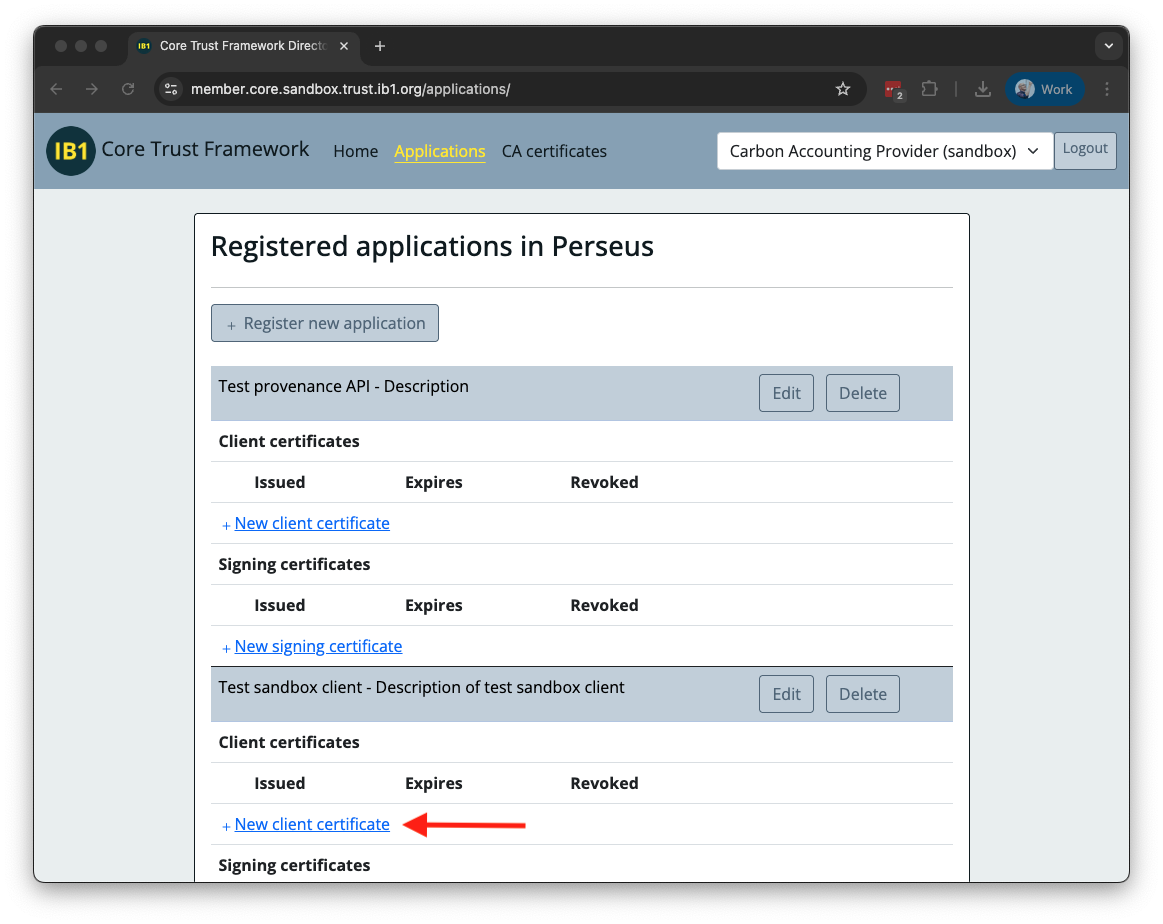1163x924 pixels.
Task: Click 'Test provenance API - Description' text
Action: tap(343, 386)
